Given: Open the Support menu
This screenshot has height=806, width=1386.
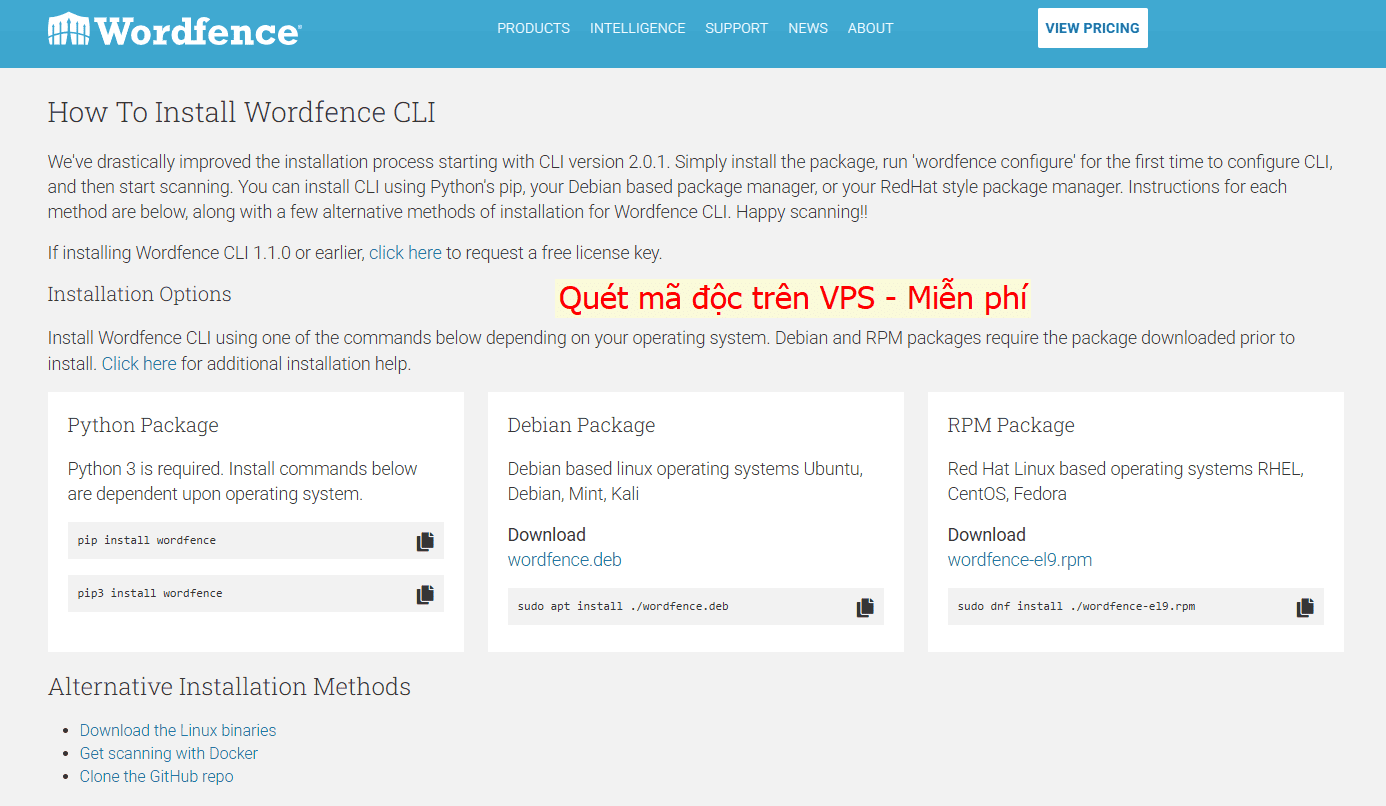Looking at the screenshot, I should (x=736, y=28).
